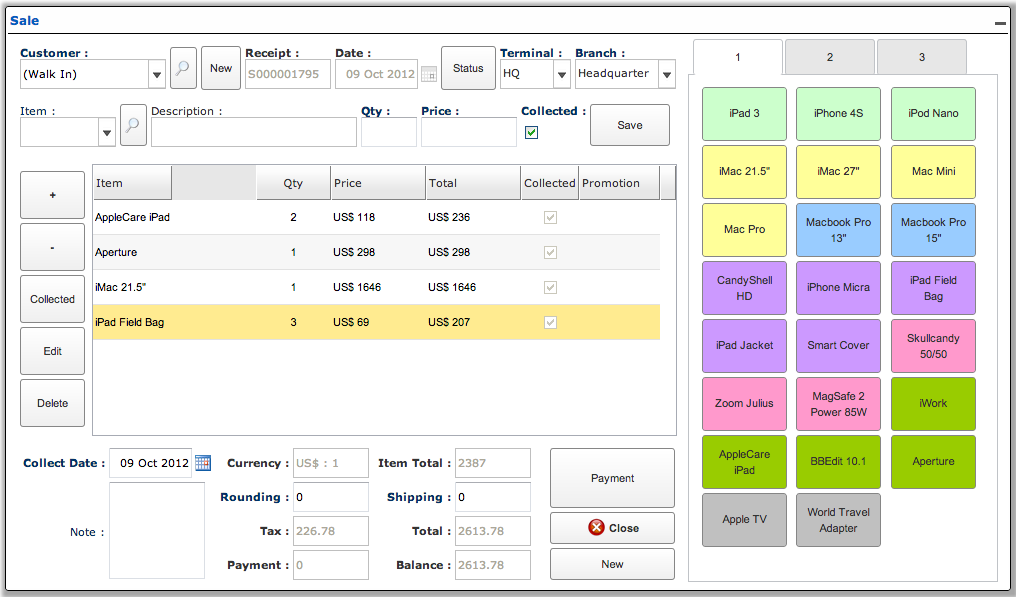Click the customer search magnifier icon

[x=183, y=67]
